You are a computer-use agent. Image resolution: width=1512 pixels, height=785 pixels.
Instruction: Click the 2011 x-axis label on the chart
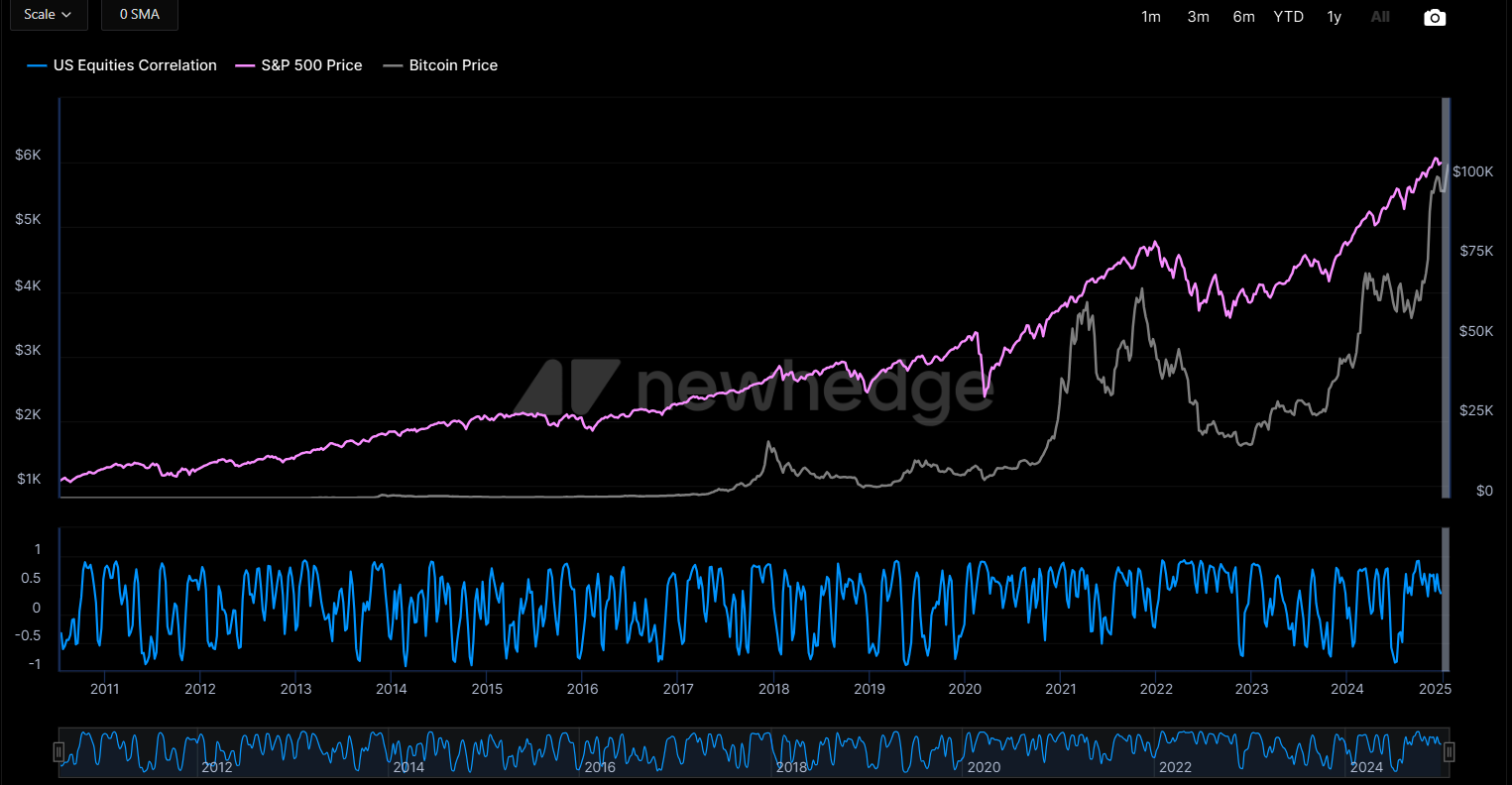tap(104, 688)
